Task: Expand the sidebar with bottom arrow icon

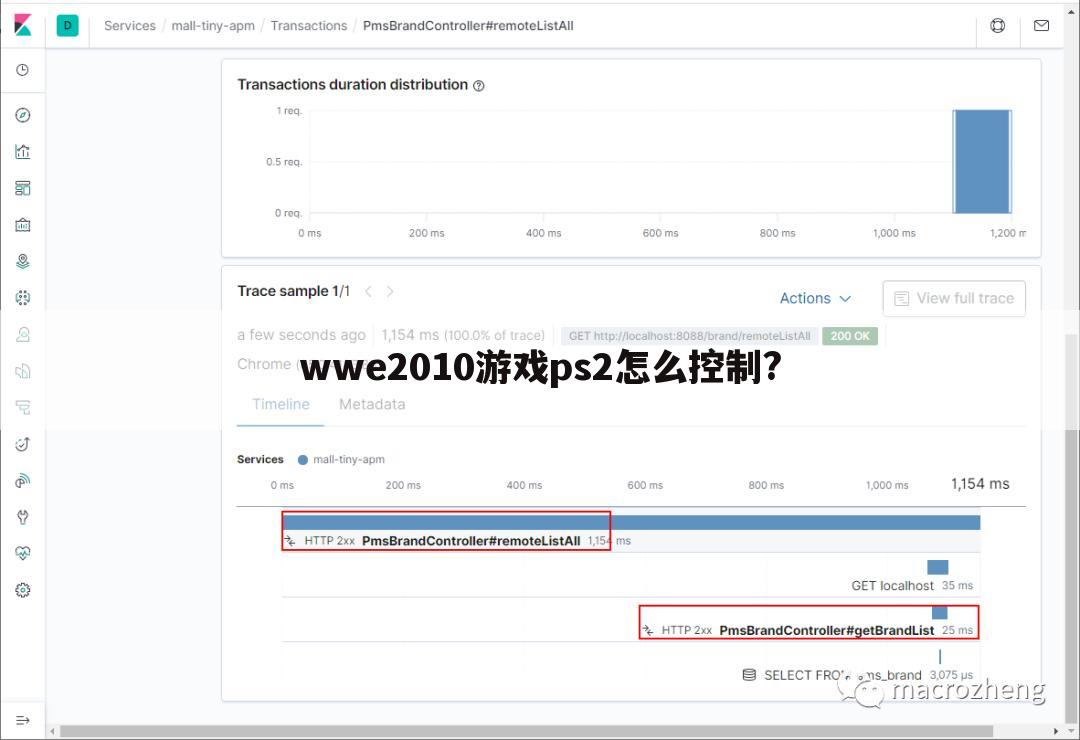Action: tap(23, 720)
